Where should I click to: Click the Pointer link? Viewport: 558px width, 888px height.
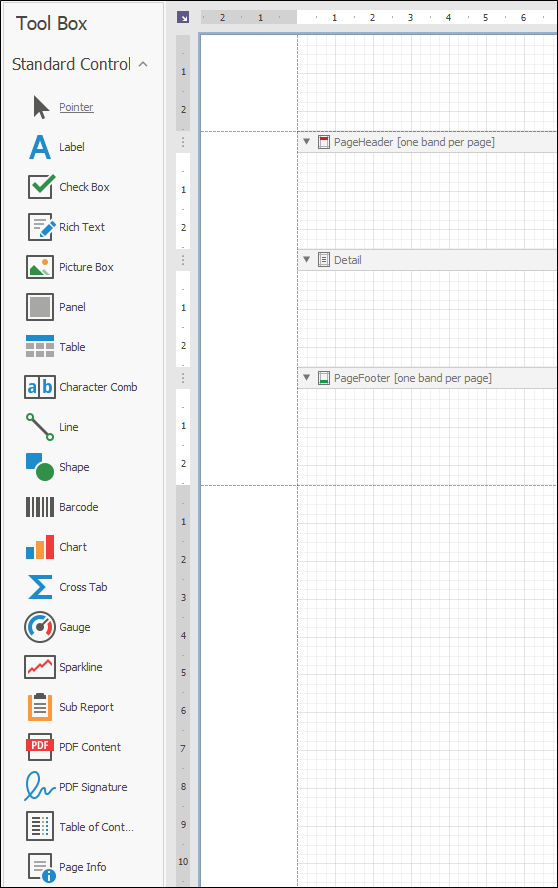click(x=76, y=107)
